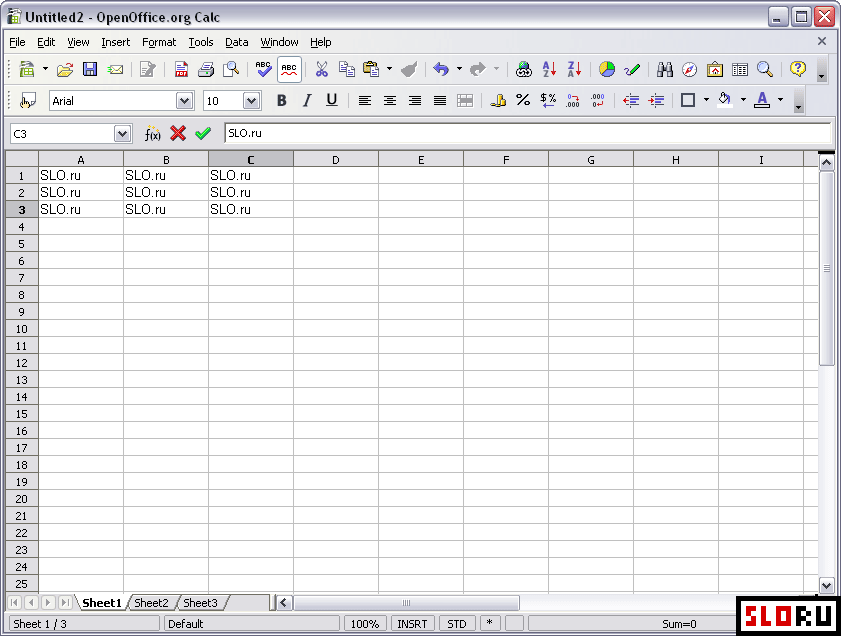Apply the Font Color swatch
Viewport: 841px width, 636px height.
(x=762, y=100)
